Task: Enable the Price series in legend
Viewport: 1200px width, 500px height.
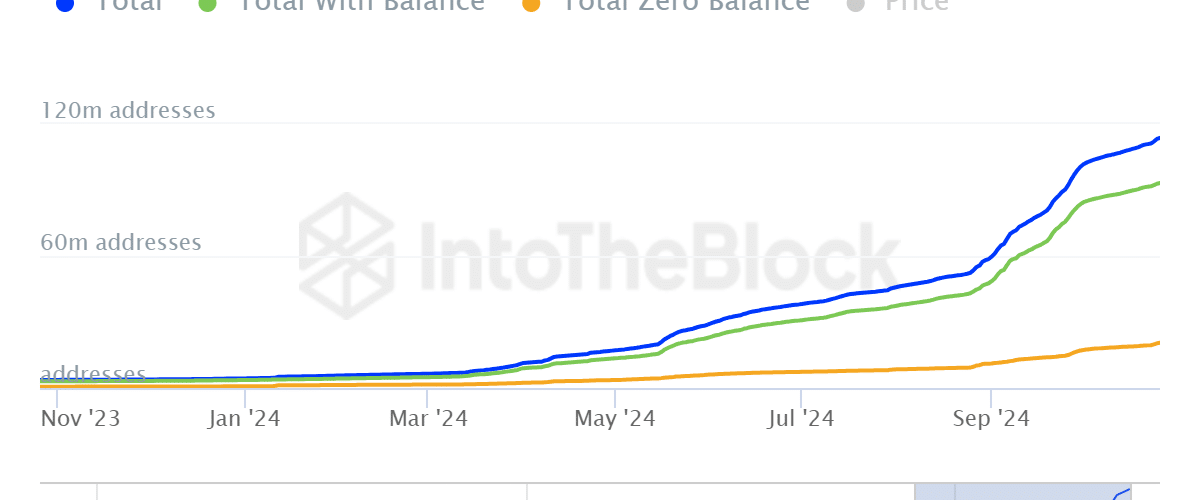Action: (917, 4)
